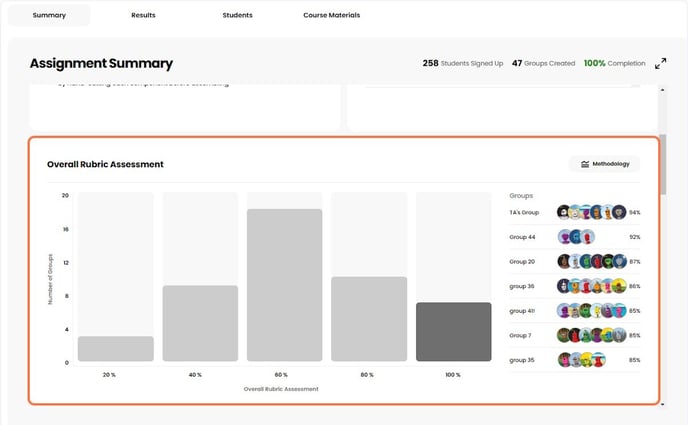Select the dark 100 % bar
This screenshot has width=688, height=425.
(x=453, y=331)
